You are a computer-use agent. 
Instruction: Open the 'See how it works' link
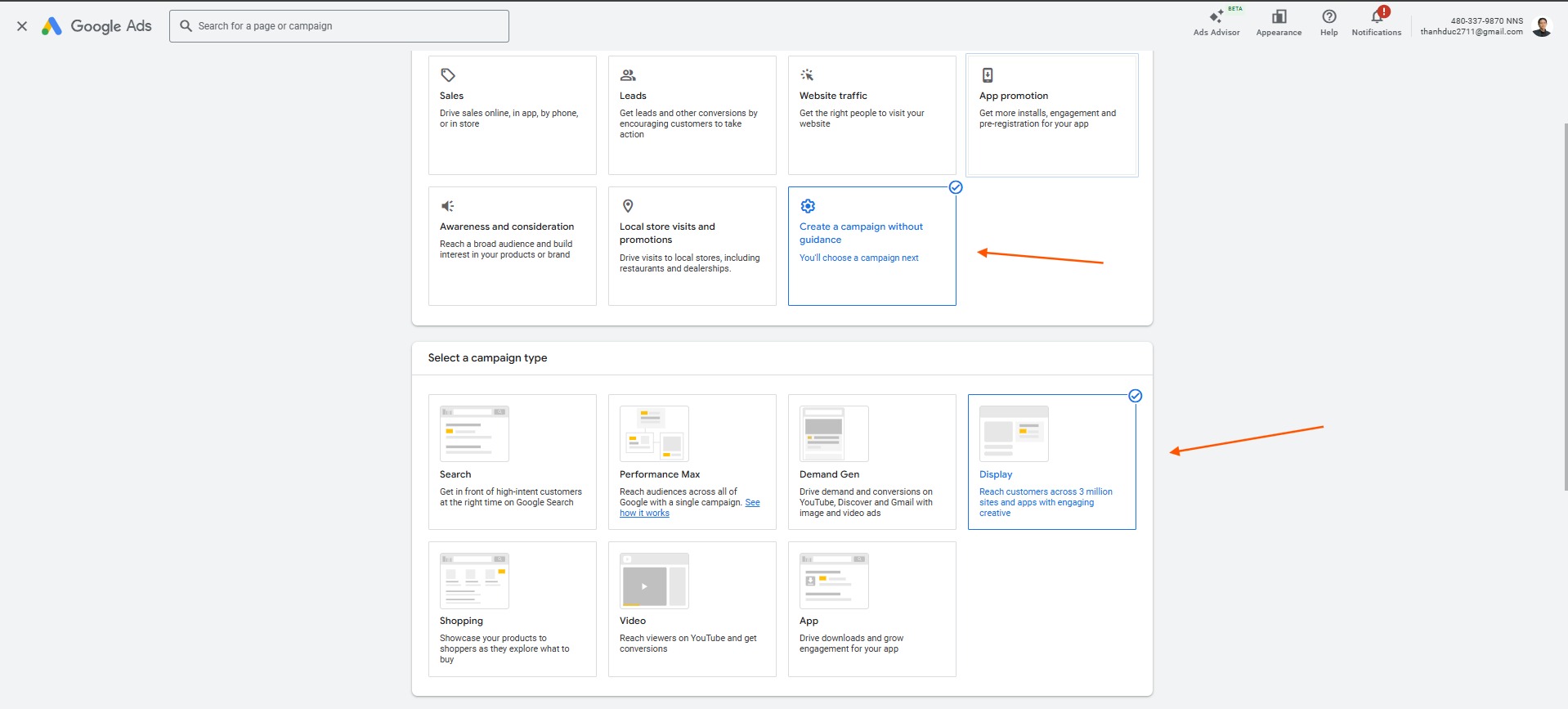(644, 514)
